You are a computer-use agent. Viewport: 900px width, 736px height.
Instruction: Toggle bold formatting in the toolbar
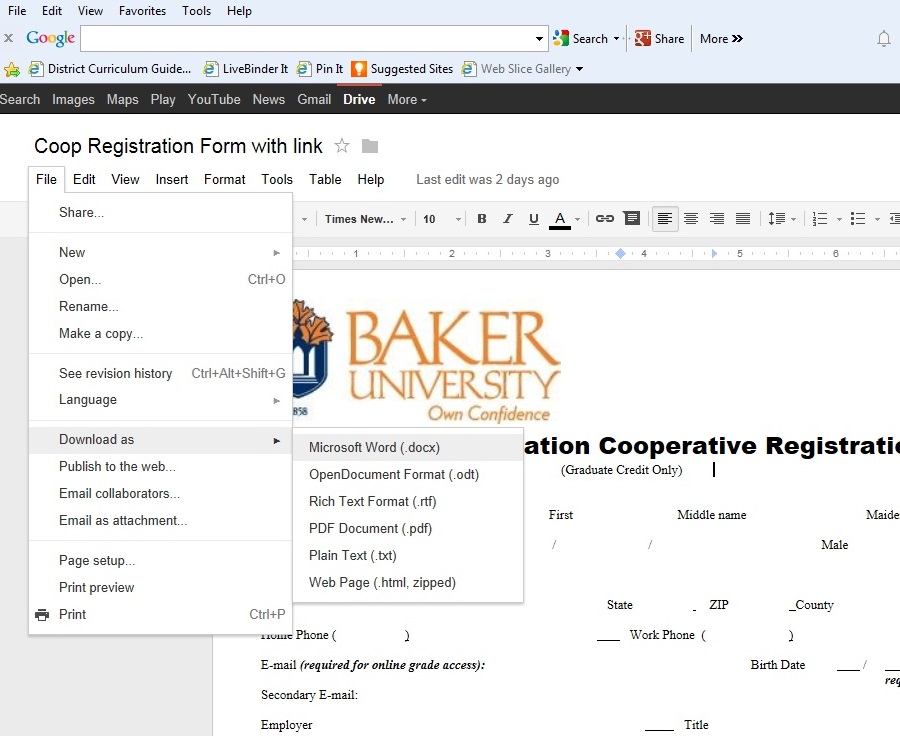click(482, 219)
